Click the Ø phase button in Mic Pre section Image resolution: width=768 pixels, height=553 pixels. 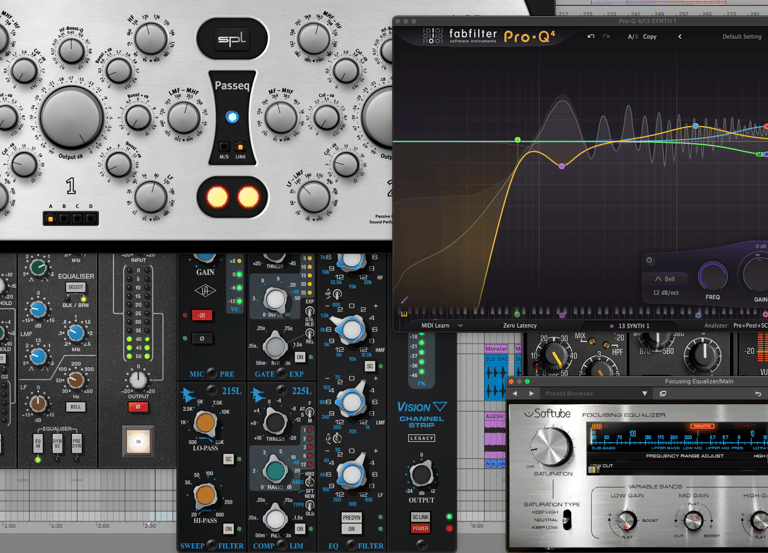(x=202, y=338)
